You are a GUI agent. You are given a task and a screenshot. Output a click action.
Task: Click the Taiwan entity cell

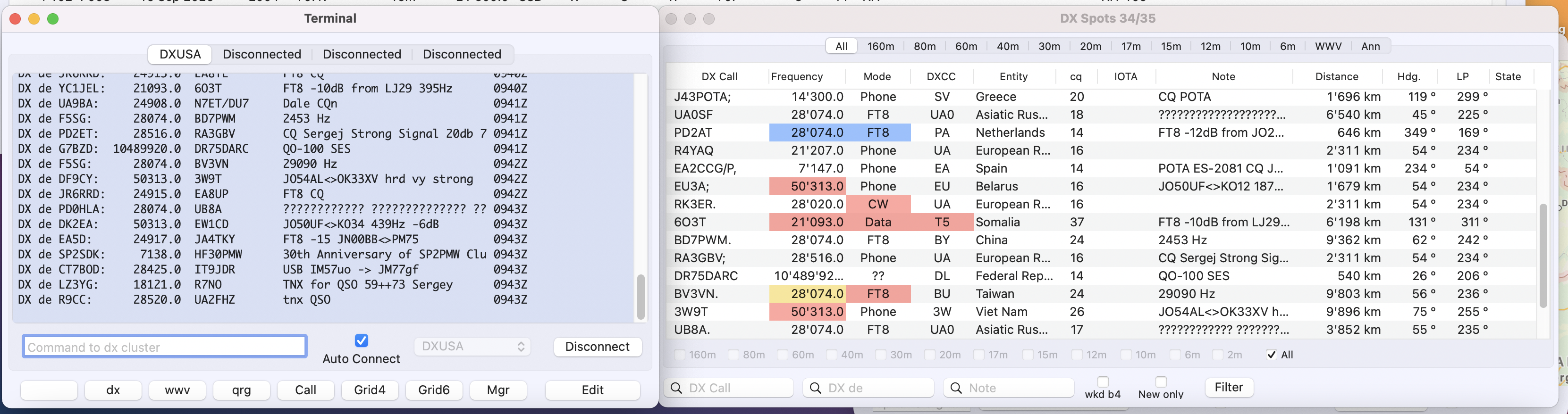pos(995,294)
